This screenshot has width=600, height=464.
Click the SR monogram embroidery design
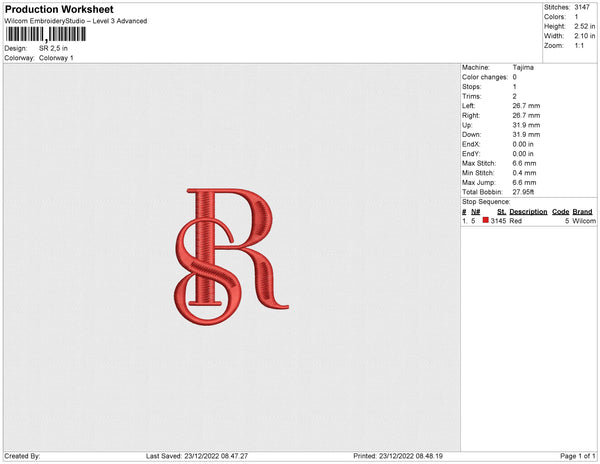pyautogui.click(x=231, y=254)
